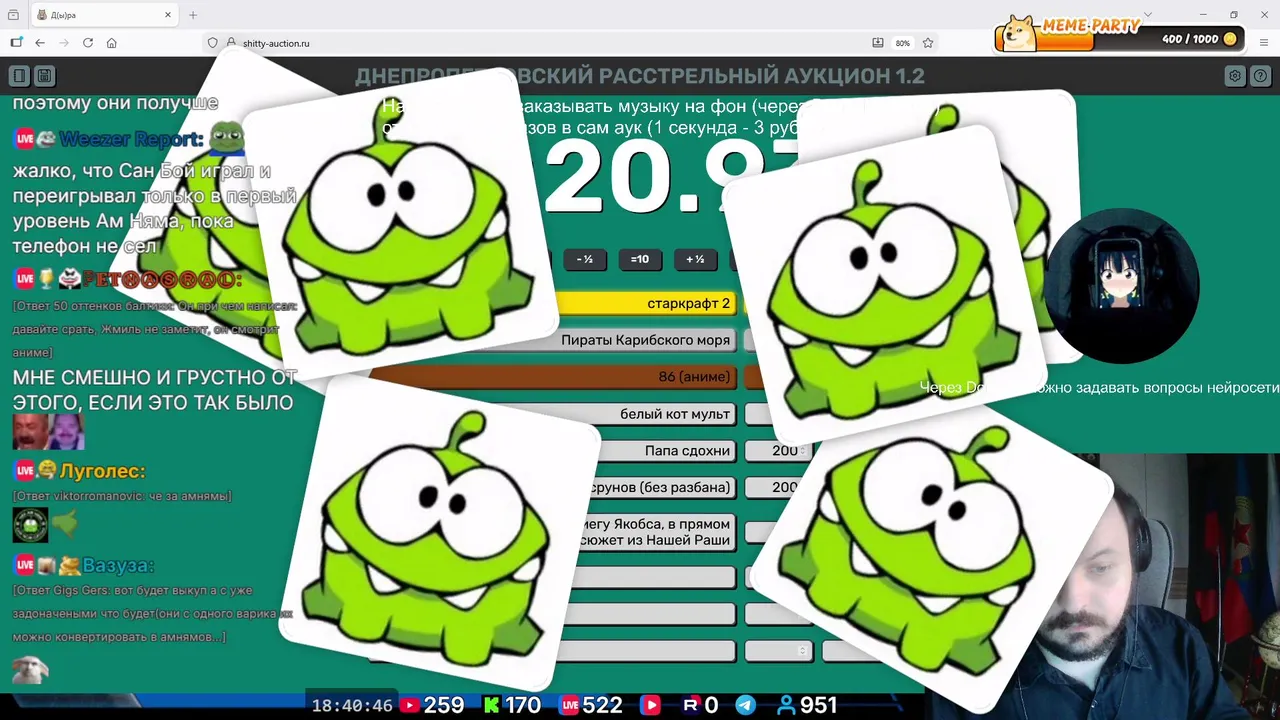Open the list-all-tabs icon
The width and height of the screenshot is (1280, 720).
(1147, 15)
